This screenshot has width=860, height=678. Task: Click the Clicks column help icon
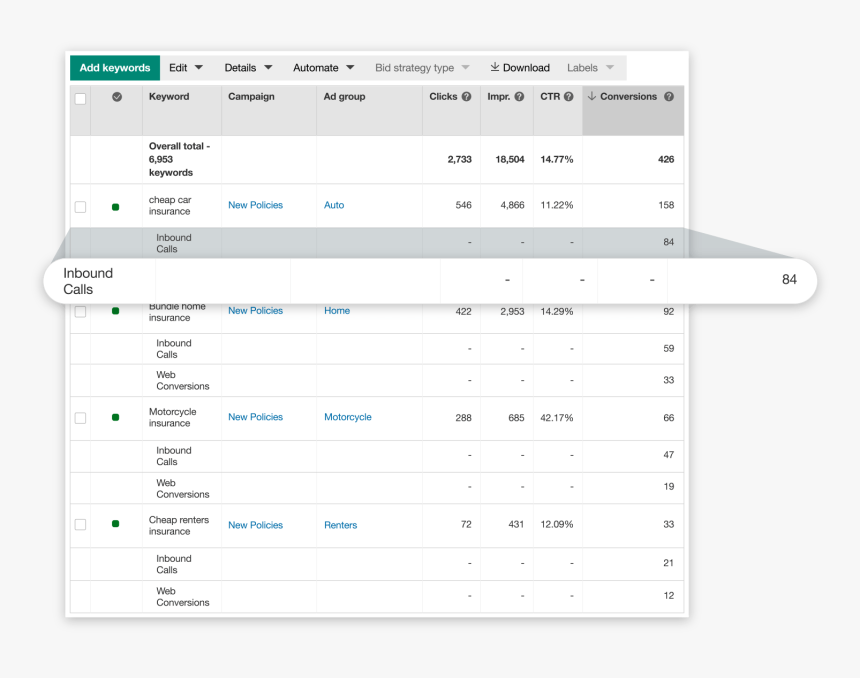coord(466,97)
